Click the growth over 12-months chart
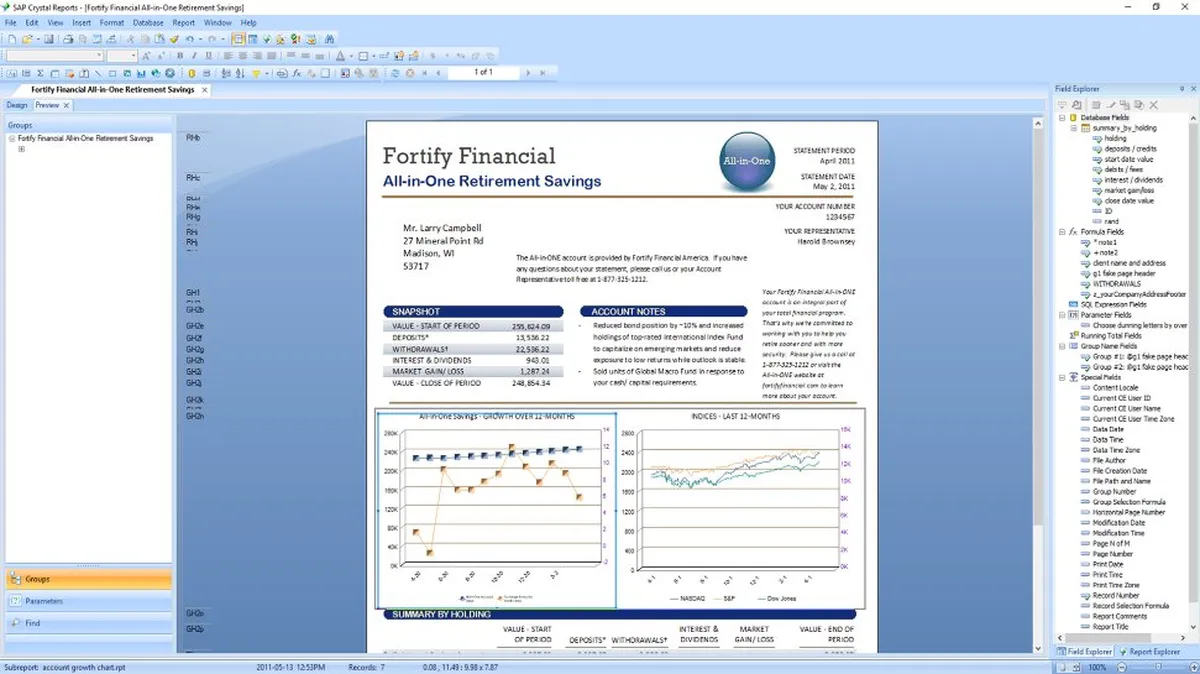The width and height of the screenshot is (1200, 674). coord(496,508)
